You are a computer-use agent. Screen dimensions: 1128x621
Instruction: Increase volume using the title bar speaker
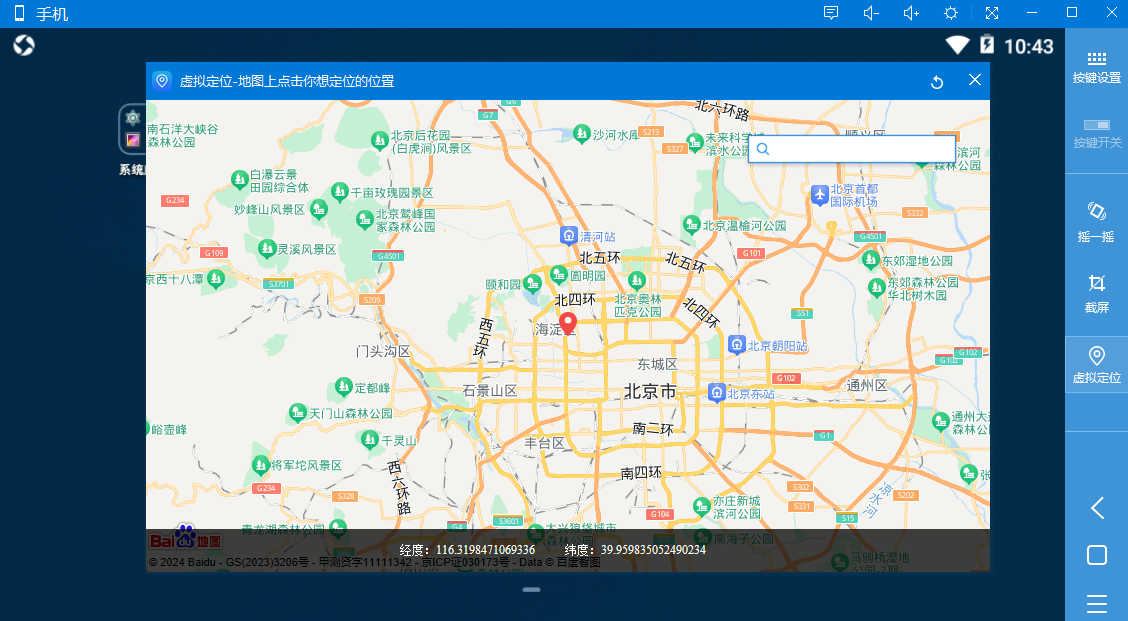(x=910, y=13)
